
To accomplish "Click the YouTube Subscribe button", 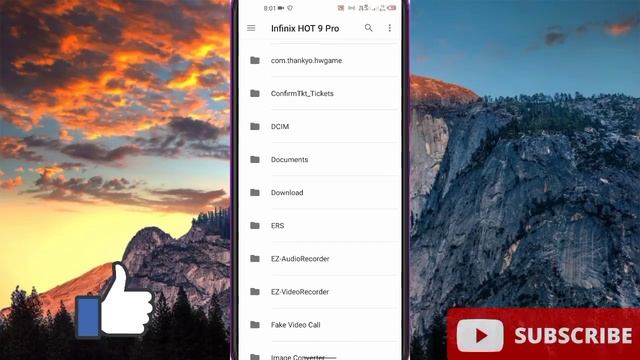I will coord(544,335).
